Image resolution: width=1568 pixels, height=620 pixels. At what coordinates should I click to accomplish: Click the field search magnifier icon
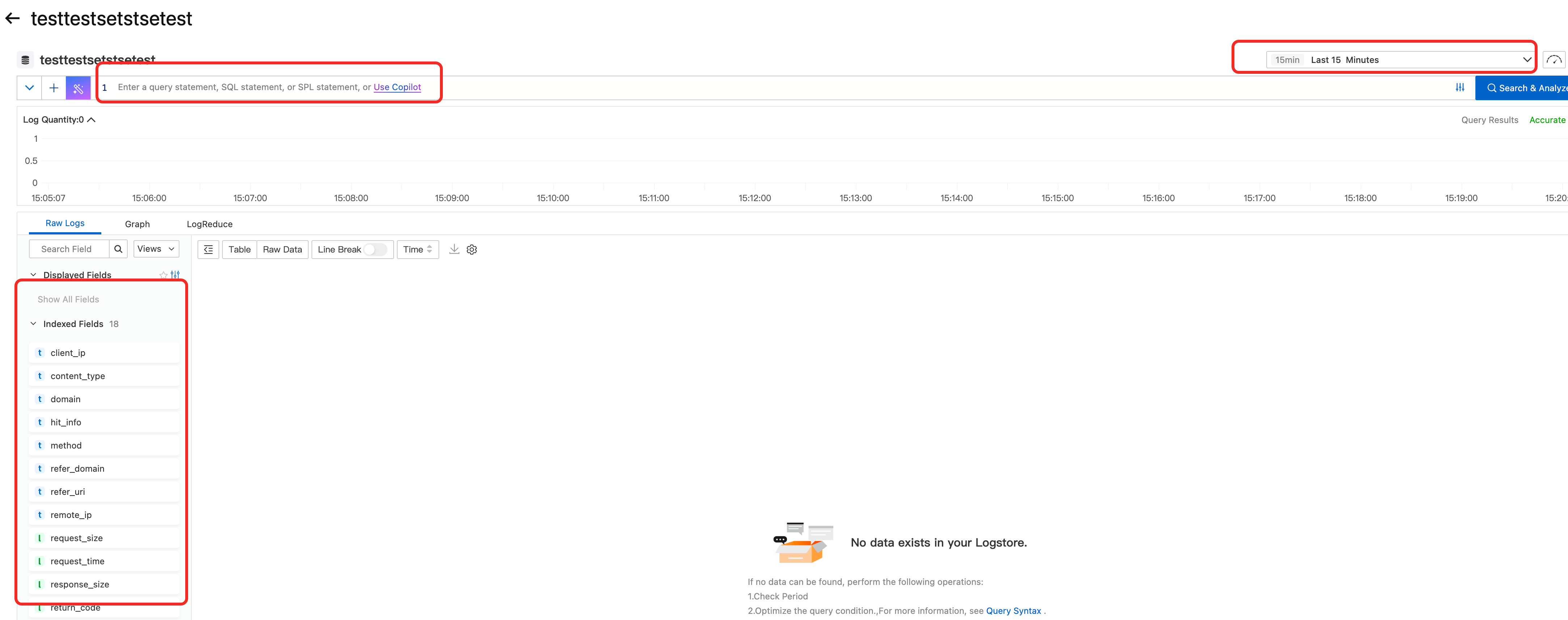pyautogui.click(x=118, y=249)
